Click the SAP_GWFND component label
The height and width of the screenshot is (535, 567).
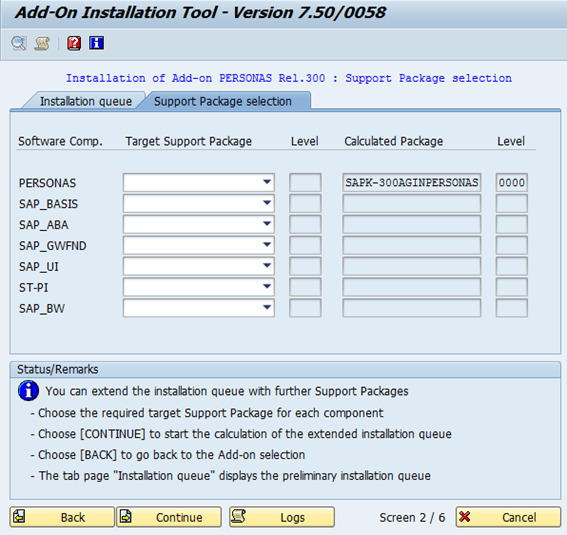(x=52, y=246)
